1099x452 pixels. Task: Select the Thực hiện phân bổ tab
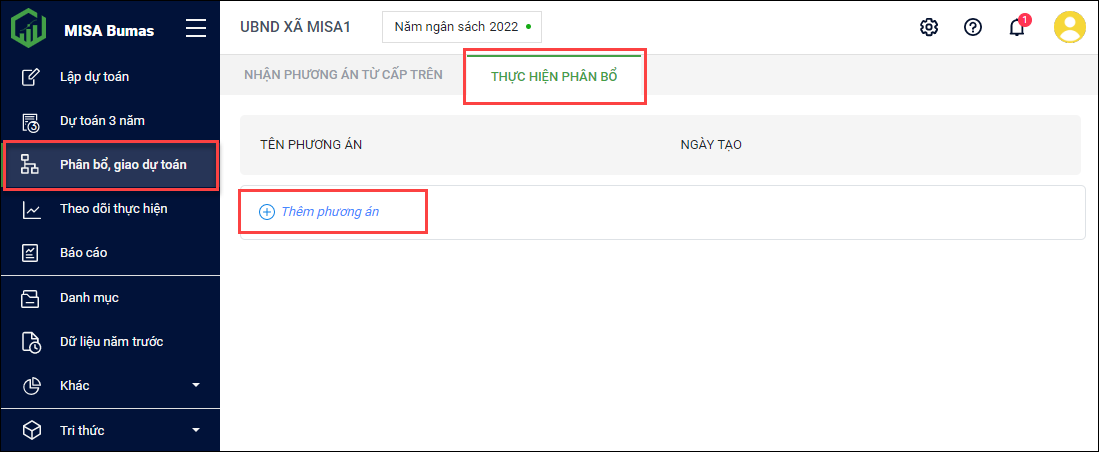[554, 76]
